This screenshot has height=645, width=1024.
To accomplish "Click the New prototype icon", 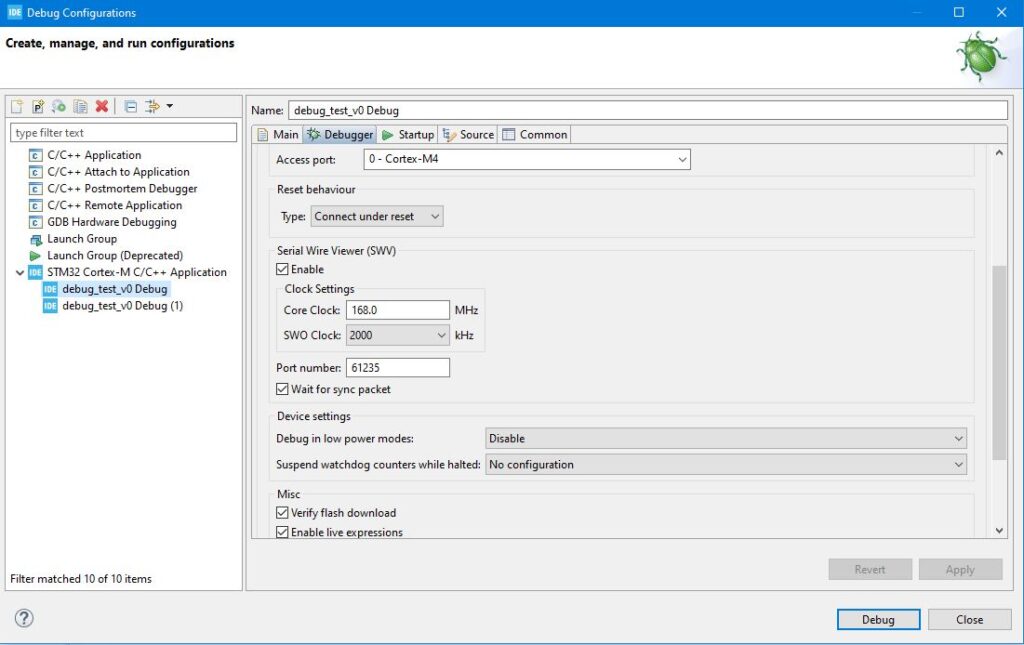I will (x=38, y=106).
